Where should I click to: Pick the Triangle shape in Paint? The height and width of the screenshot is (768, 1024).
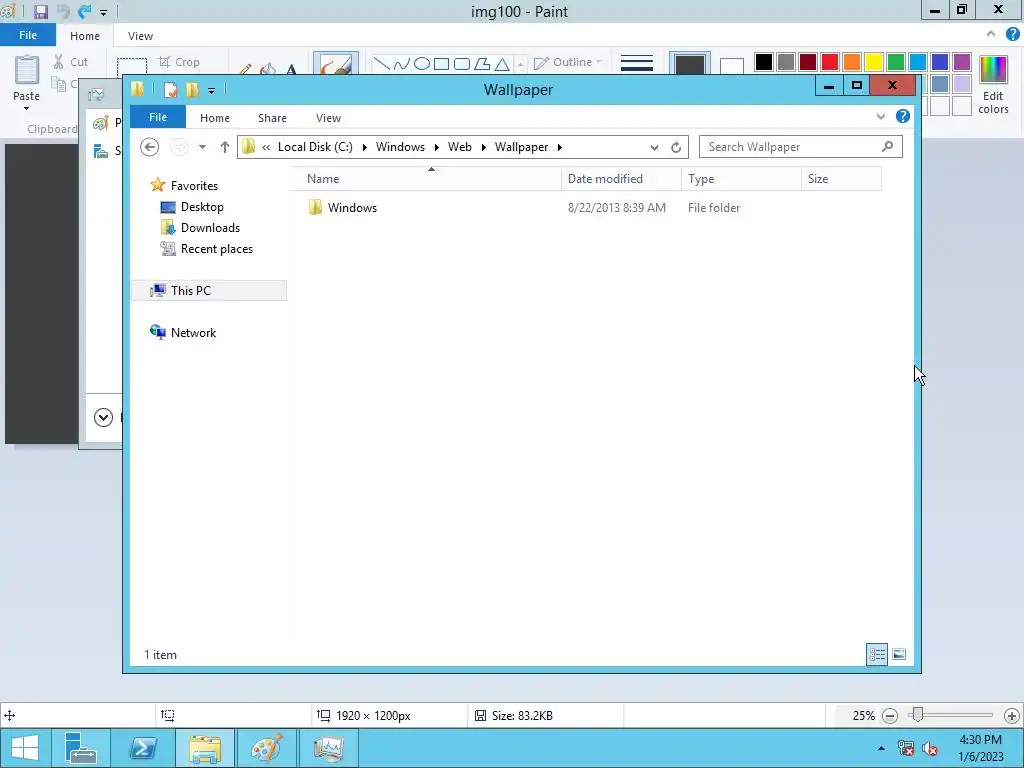pyautogui.click(x=502, y=63)
